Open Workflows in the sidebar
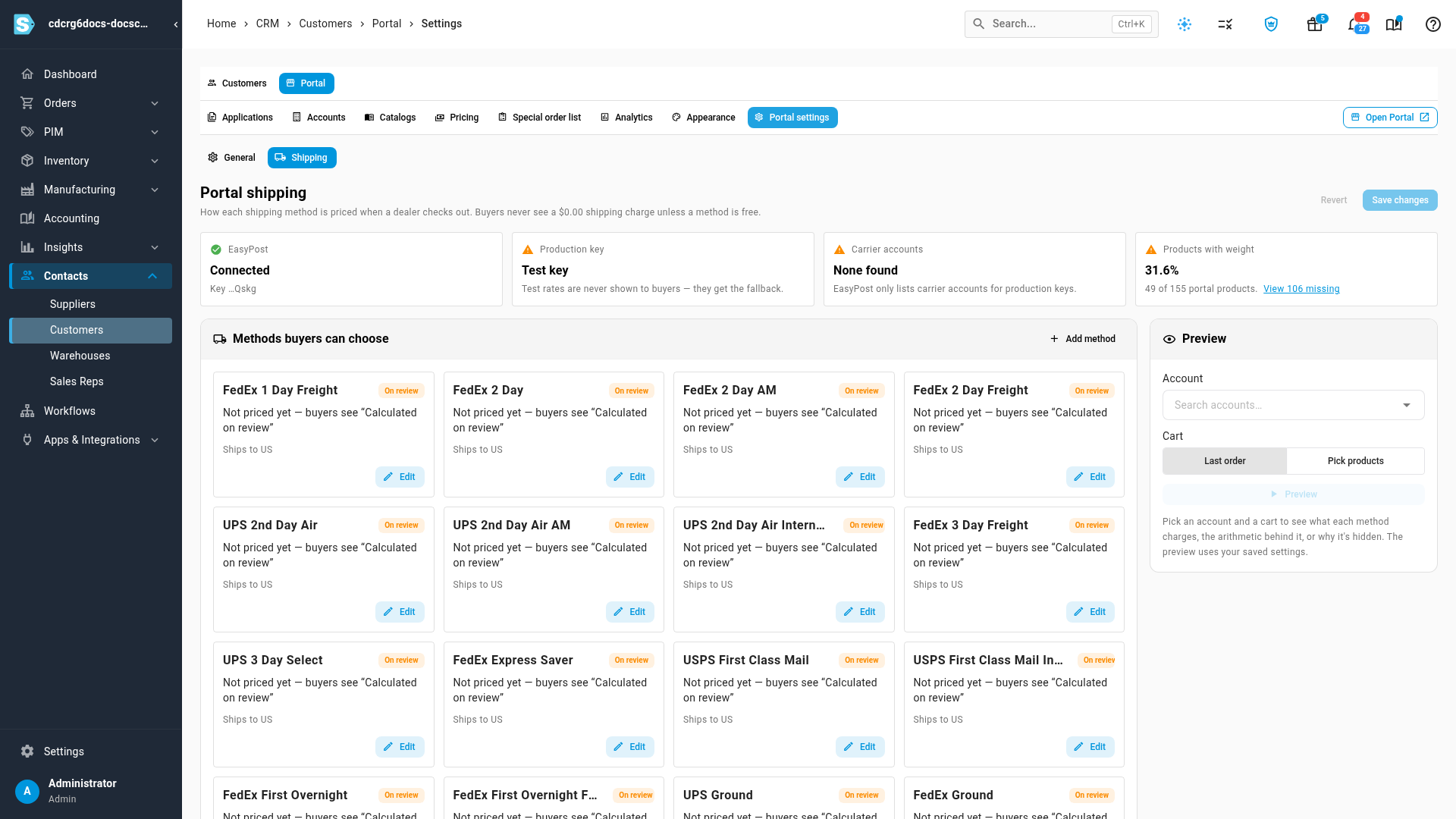The width and height of the screenshot is (1456, 819). [91, 411]
